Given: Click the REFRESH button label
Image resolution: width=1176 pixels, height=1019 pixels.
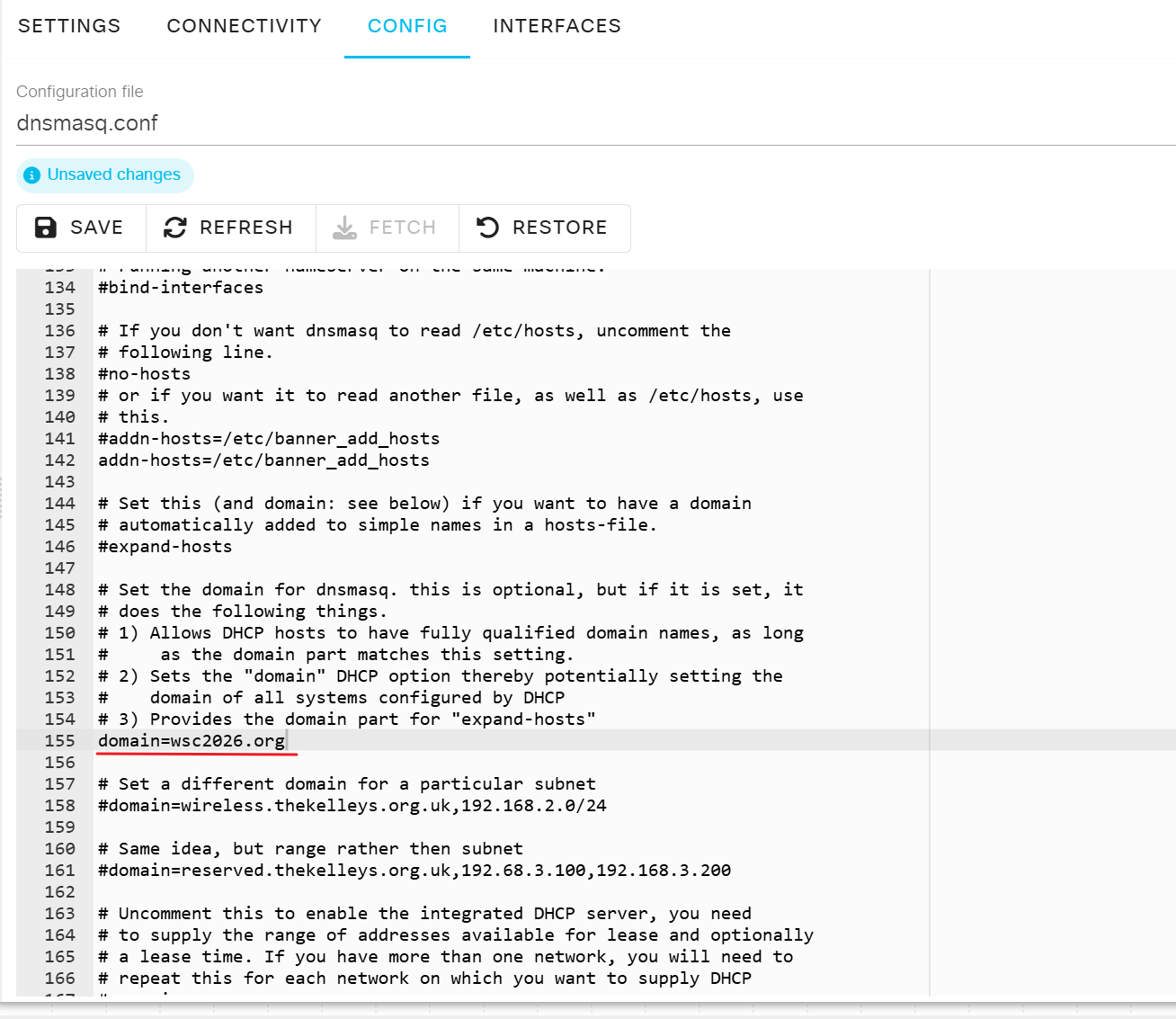Looking at the screenshot, I should 246,228.
